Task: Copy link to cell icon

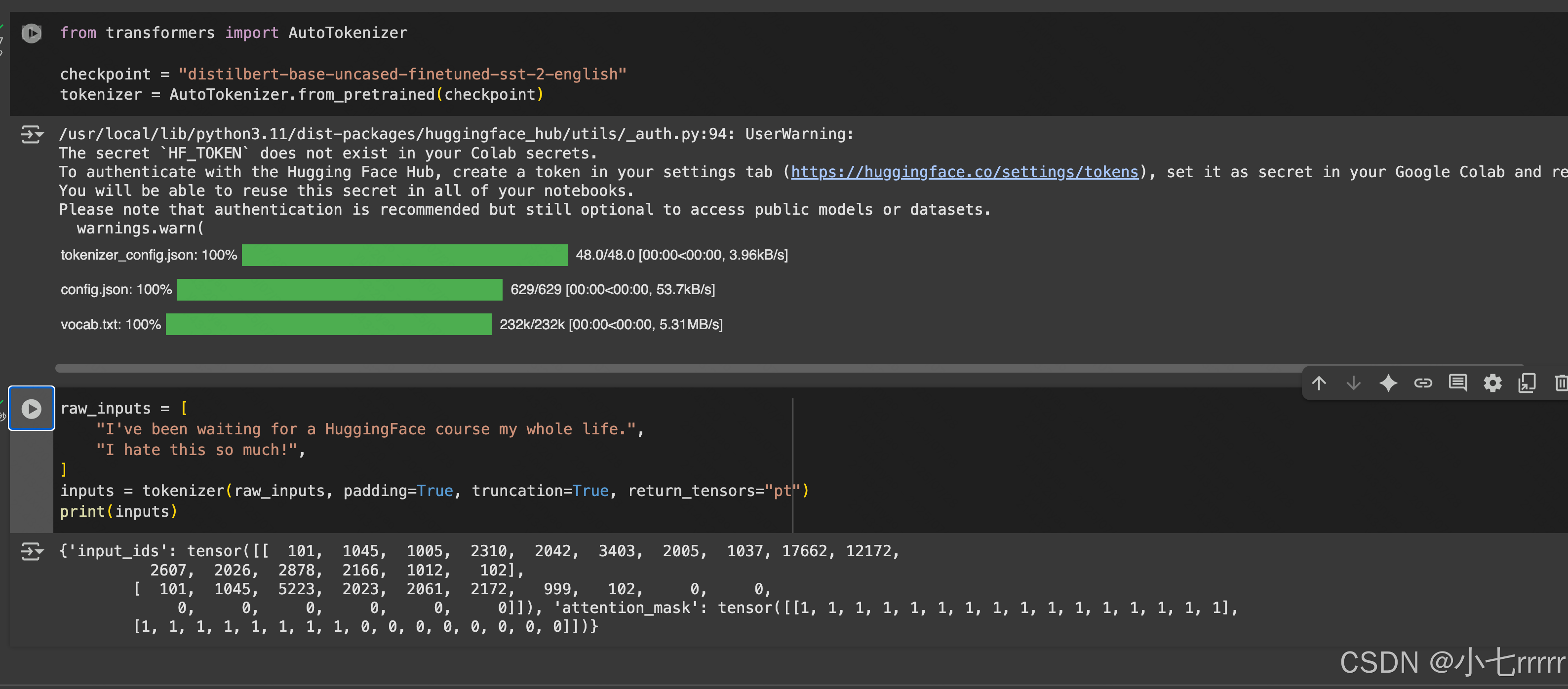Action: 1422,383
